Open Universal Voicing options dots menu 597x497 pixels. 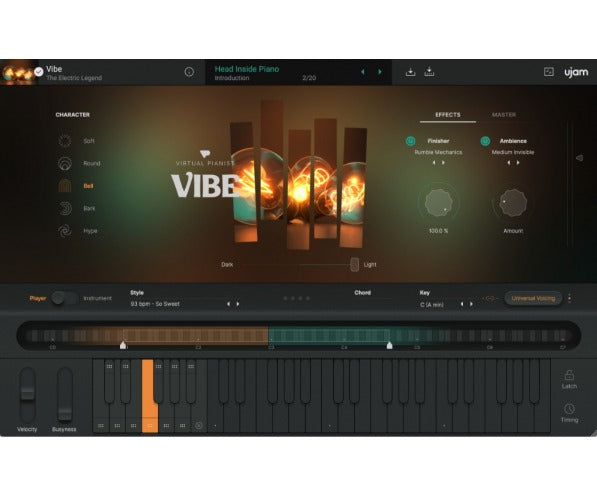(x=569, y=298)
